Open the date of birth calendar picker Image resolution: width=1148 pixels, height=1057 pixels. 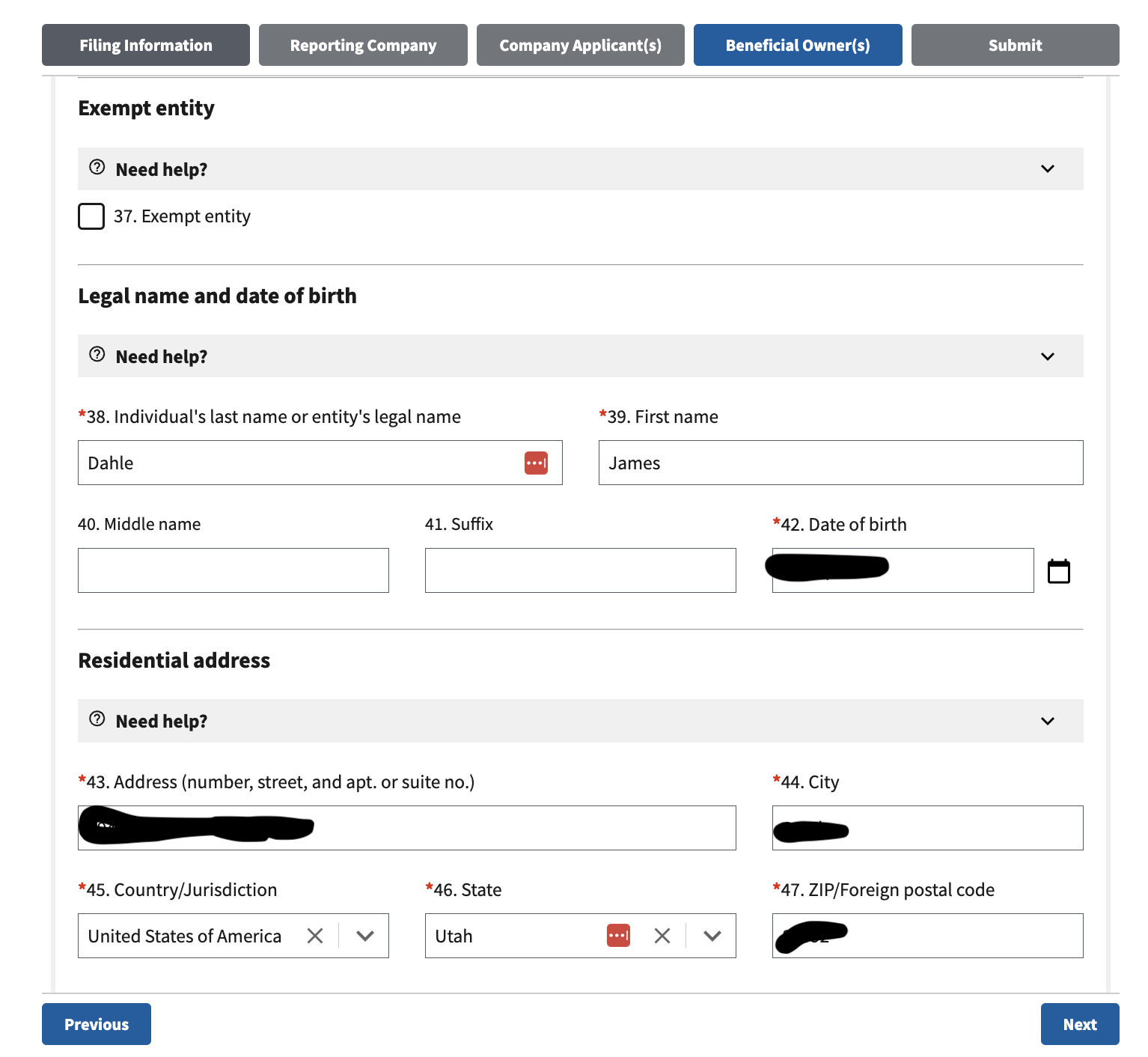pos(1058,571)
